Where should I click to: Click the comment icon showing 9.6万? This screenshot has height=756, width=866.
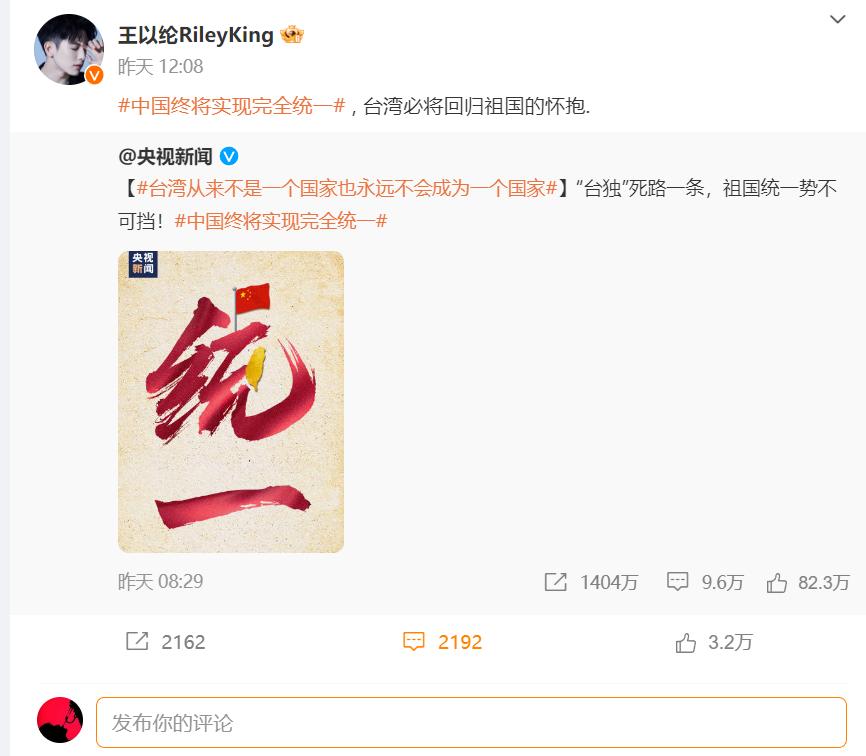coord(677,581)
